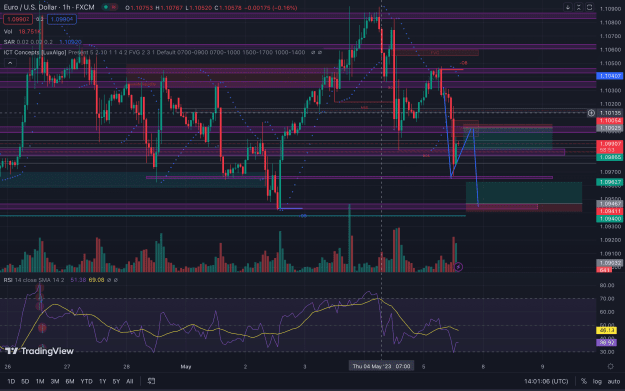
Task: Toggle auto scale mode
Action: pyautogui.click(x=613, y=381)
